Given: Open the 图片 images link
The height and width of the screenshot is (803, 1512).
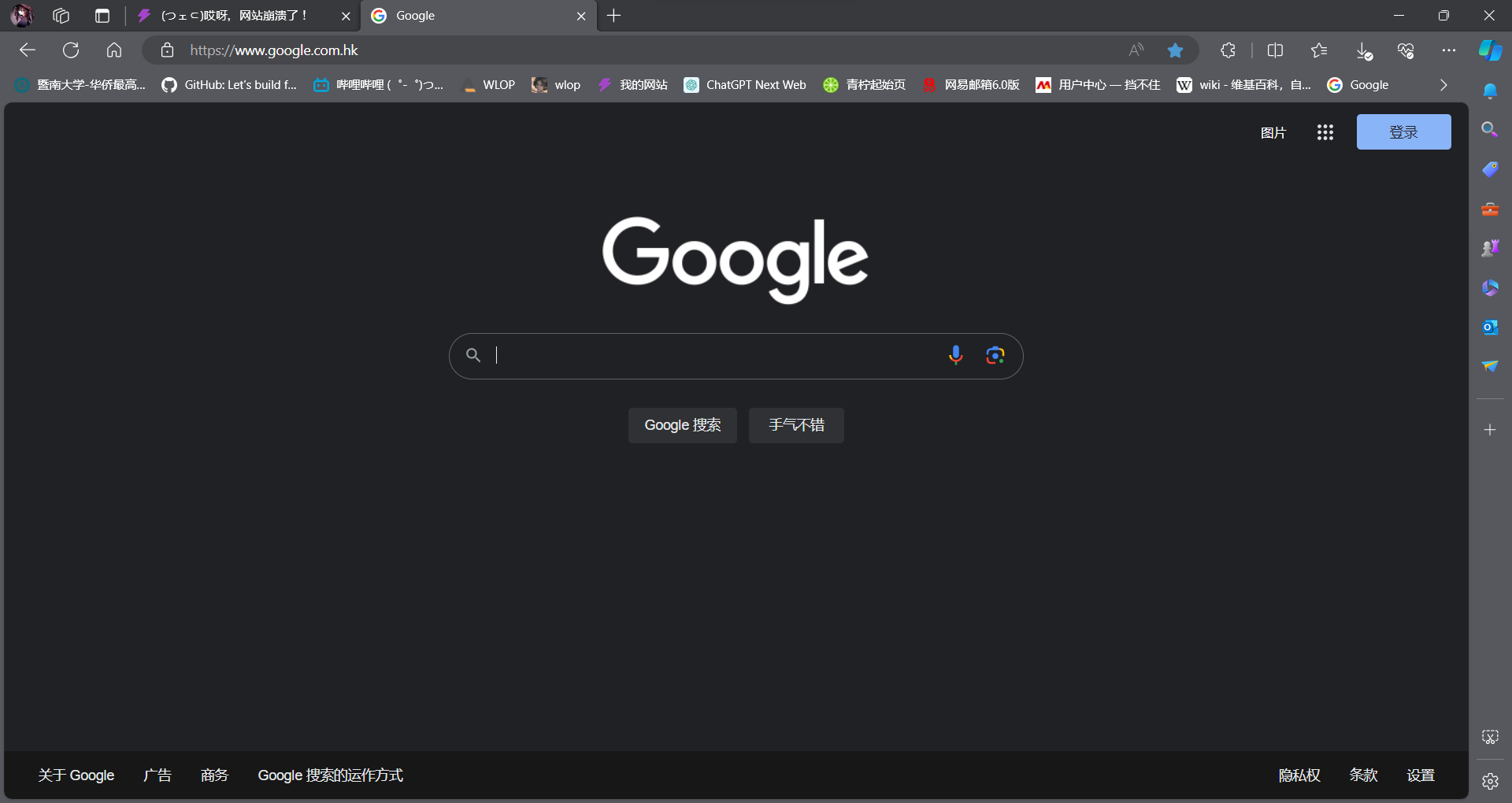Looking at the screenshot, I should coord(1273,132).
